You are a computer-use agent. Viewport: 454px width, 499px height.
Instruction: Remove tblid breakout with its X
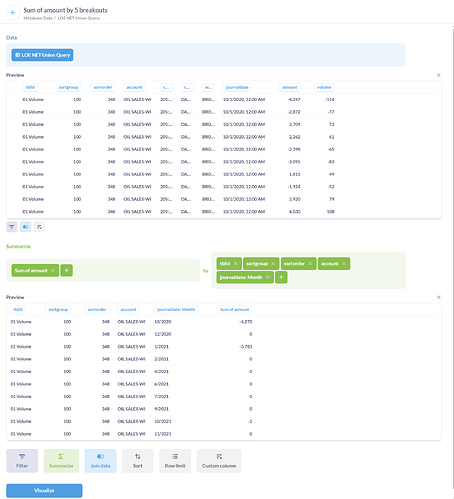(236, 263)
